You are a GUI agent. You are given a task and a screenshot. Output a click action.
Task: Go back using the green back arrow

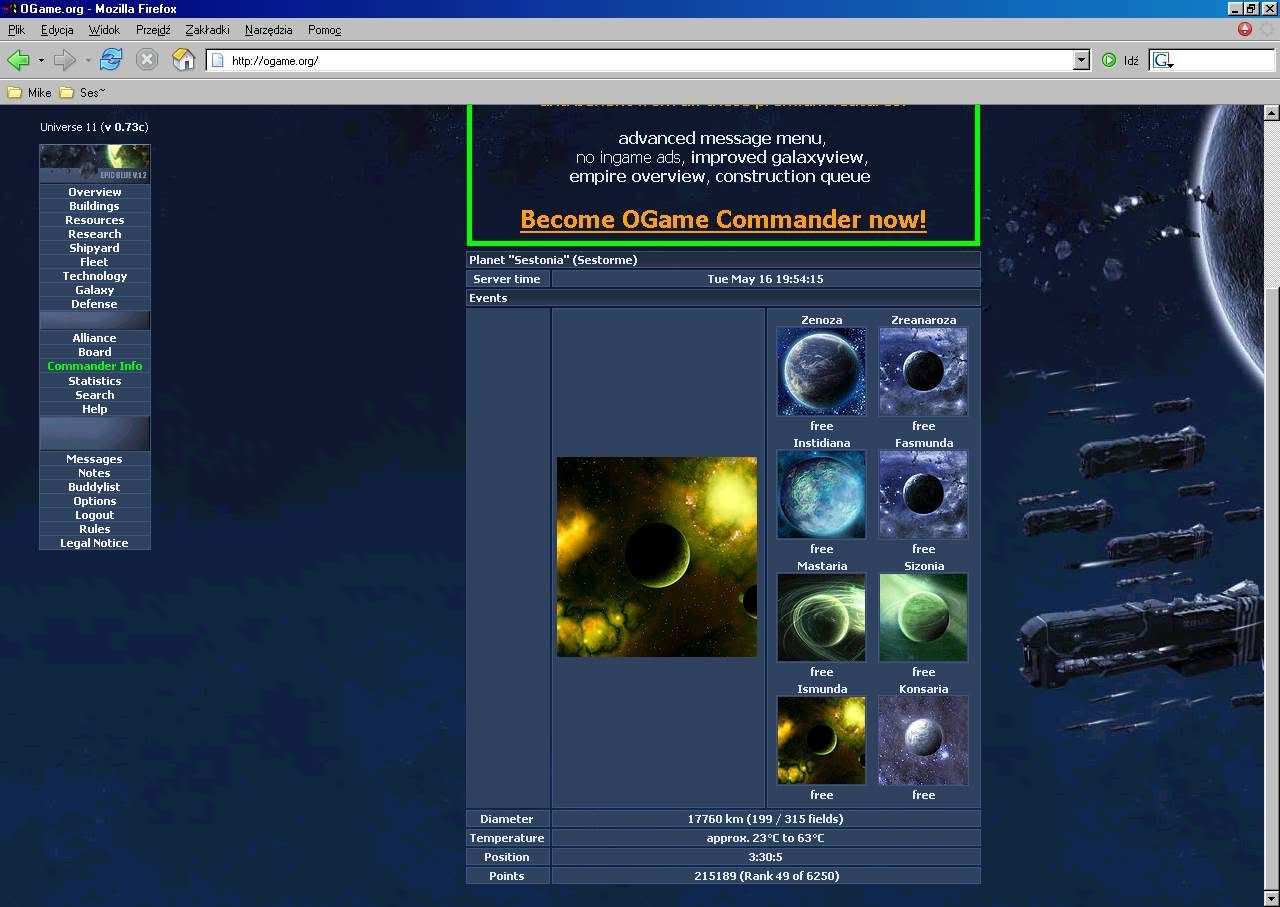(18, 60)
